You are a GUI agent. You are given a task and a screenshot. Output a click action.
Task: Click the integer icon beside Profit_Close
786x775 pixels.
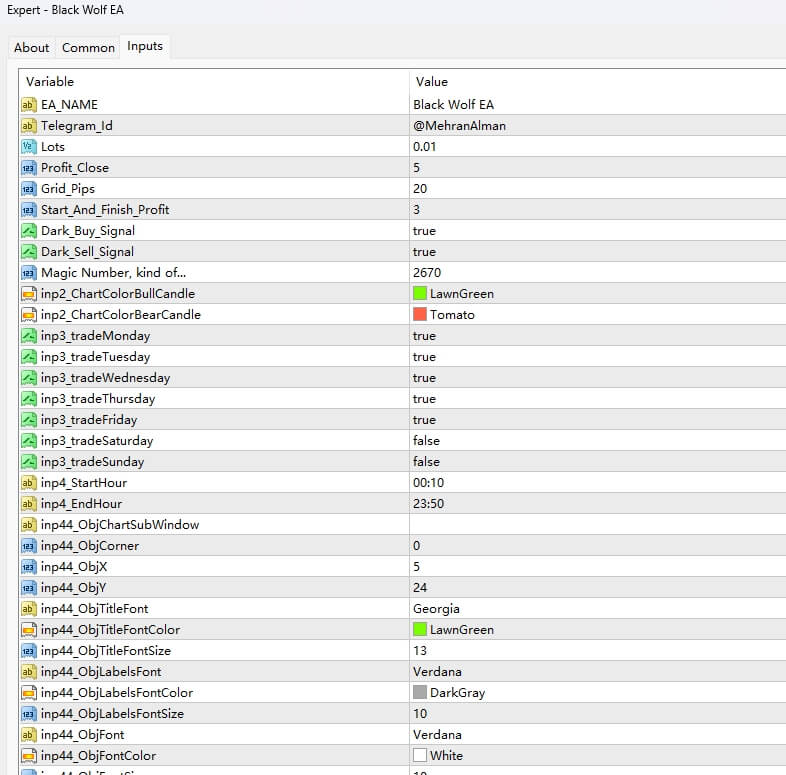point(28,168)
